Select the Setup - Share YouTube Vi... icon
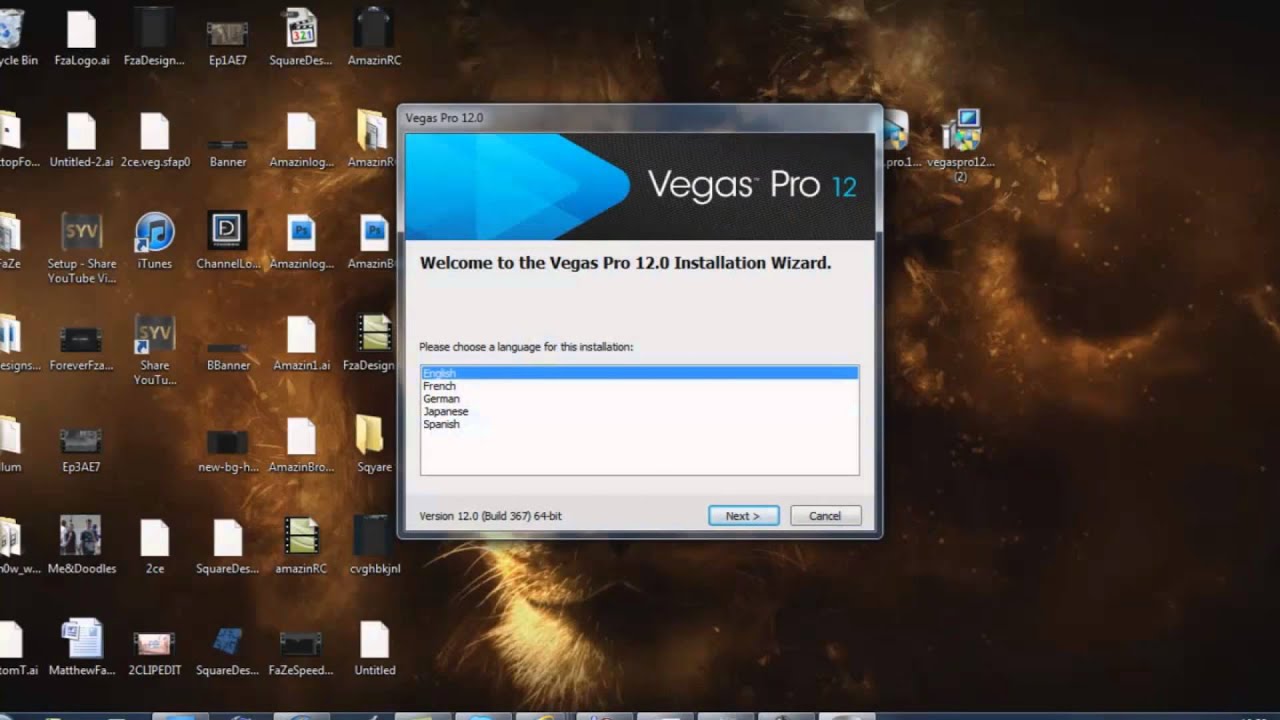Viewport: 1280px width, 720px height. [x=82, y=248]
